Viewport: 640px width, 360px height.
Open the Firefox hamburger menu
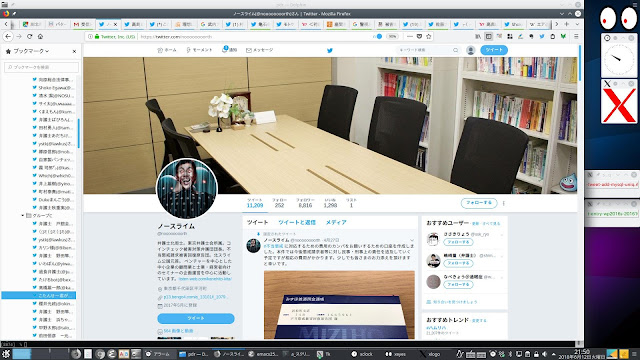click(576, 36)
